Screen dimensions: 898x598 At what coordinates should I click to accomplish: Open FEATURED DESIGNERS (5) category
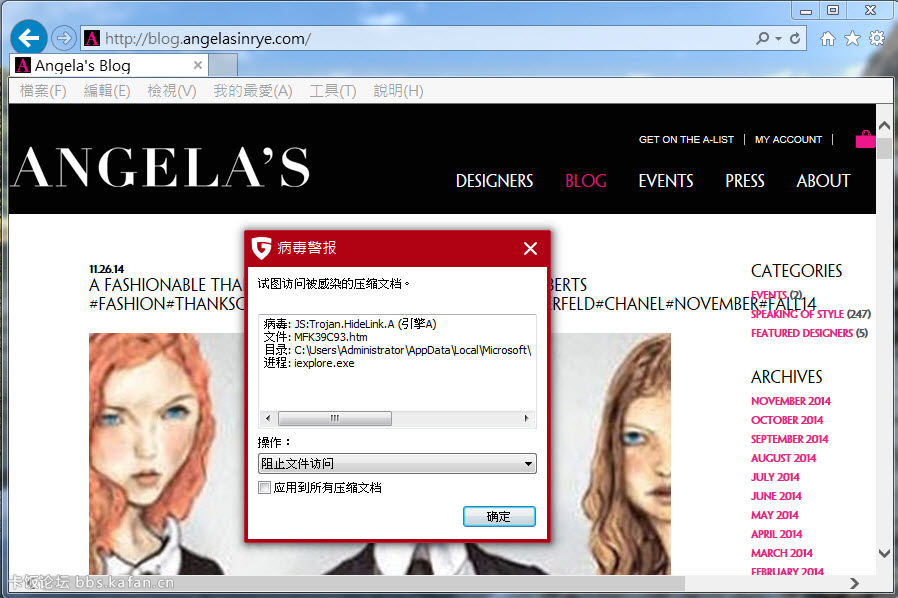tap(809, 333)
